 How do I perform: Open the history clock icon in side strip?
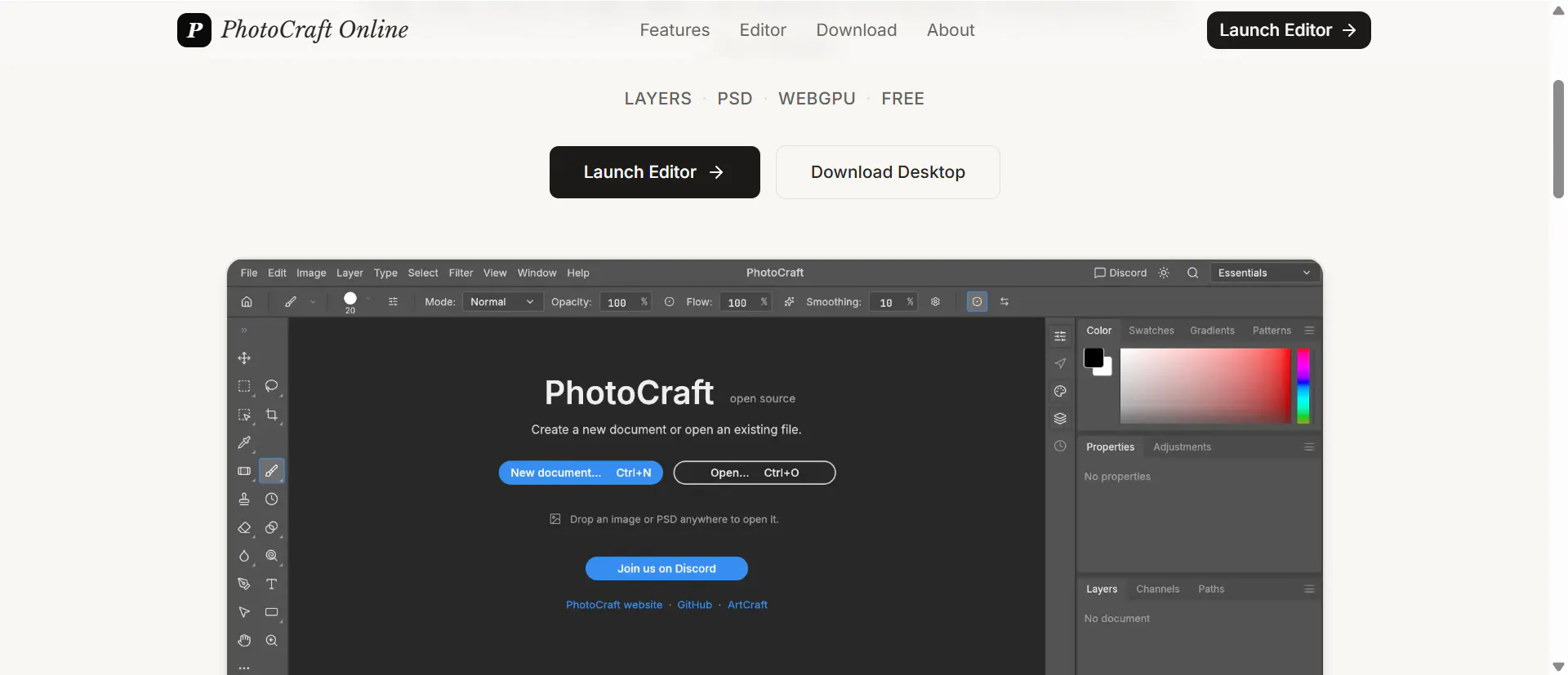[x=1060, y=446]
